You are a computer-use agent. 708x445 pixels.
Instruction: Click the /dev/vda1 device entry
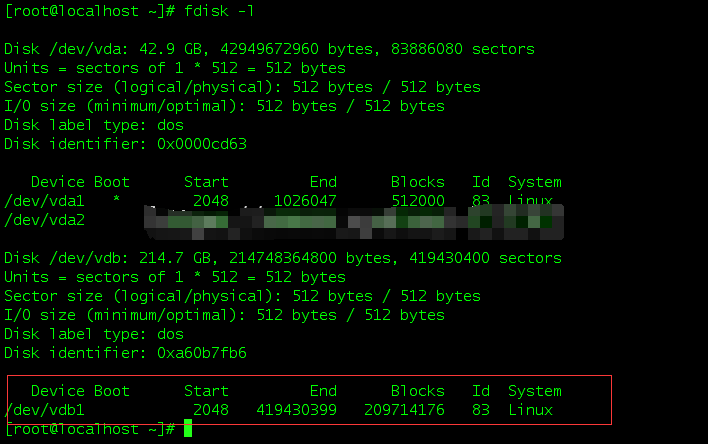click(44, 201)
